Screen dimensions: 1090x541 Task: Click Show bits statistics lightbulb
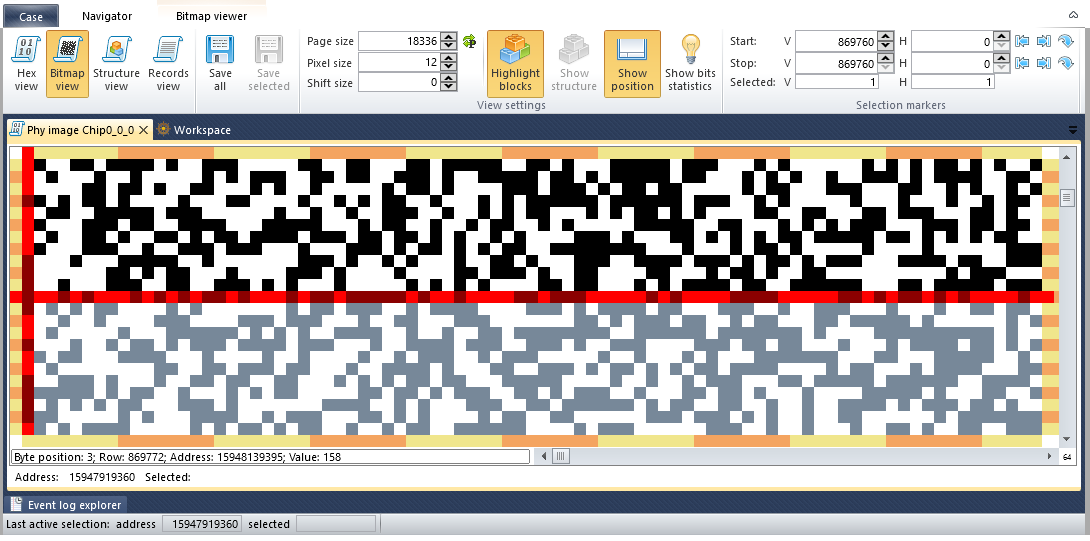coord(690,64)
